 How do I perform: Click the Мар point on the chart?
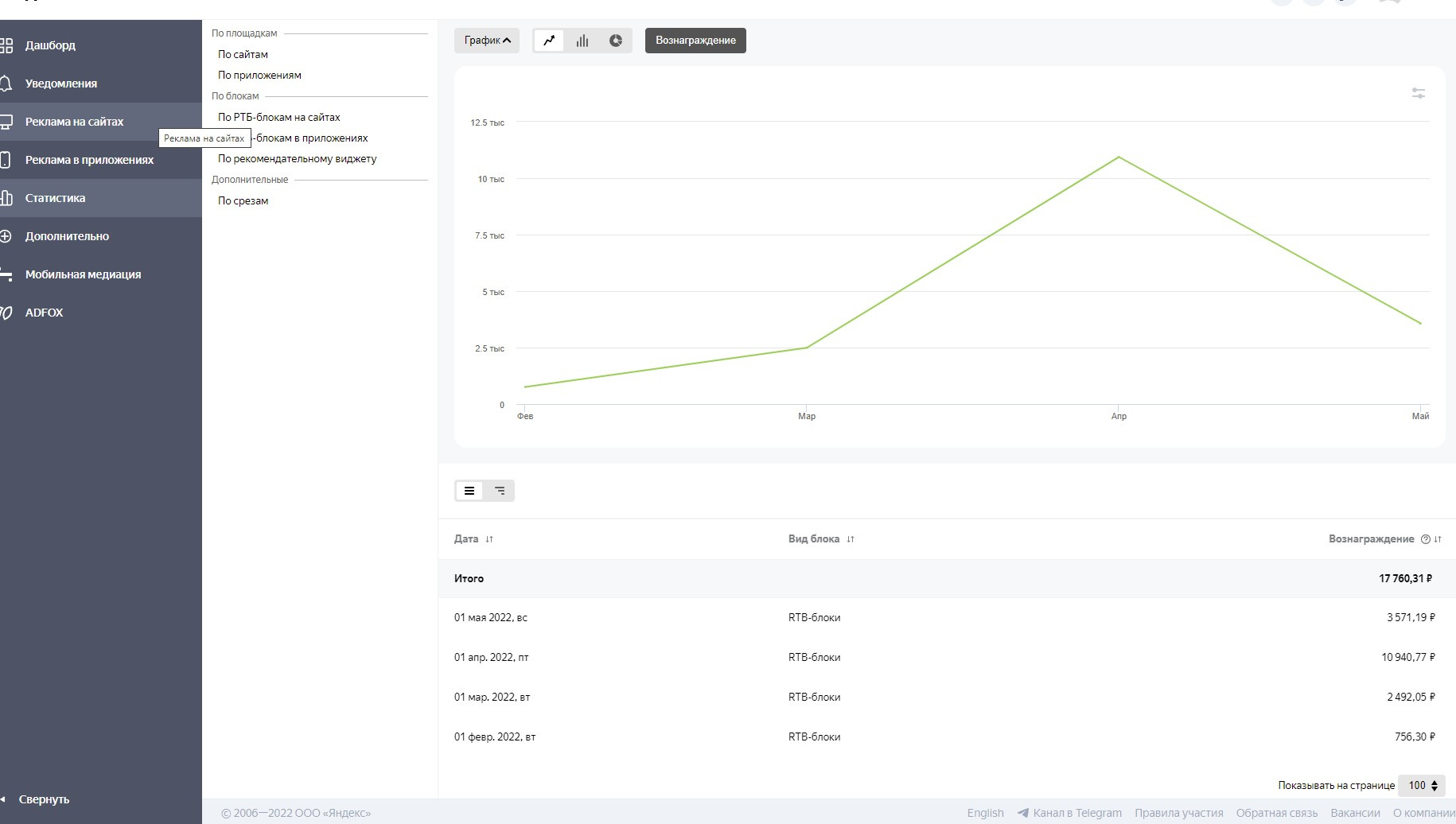point(807,348)
